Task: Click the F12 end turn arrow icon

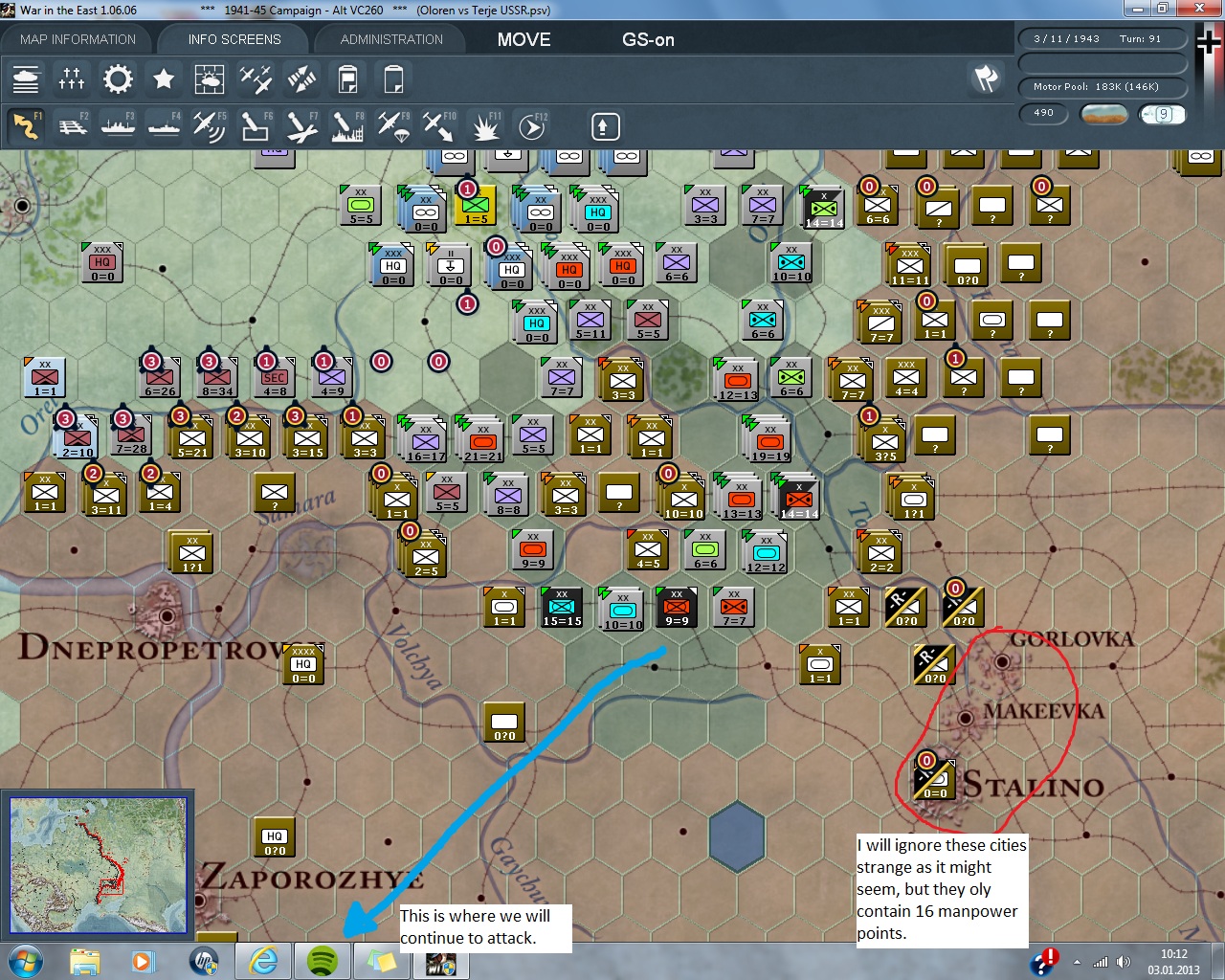Action: click(531, 126)
